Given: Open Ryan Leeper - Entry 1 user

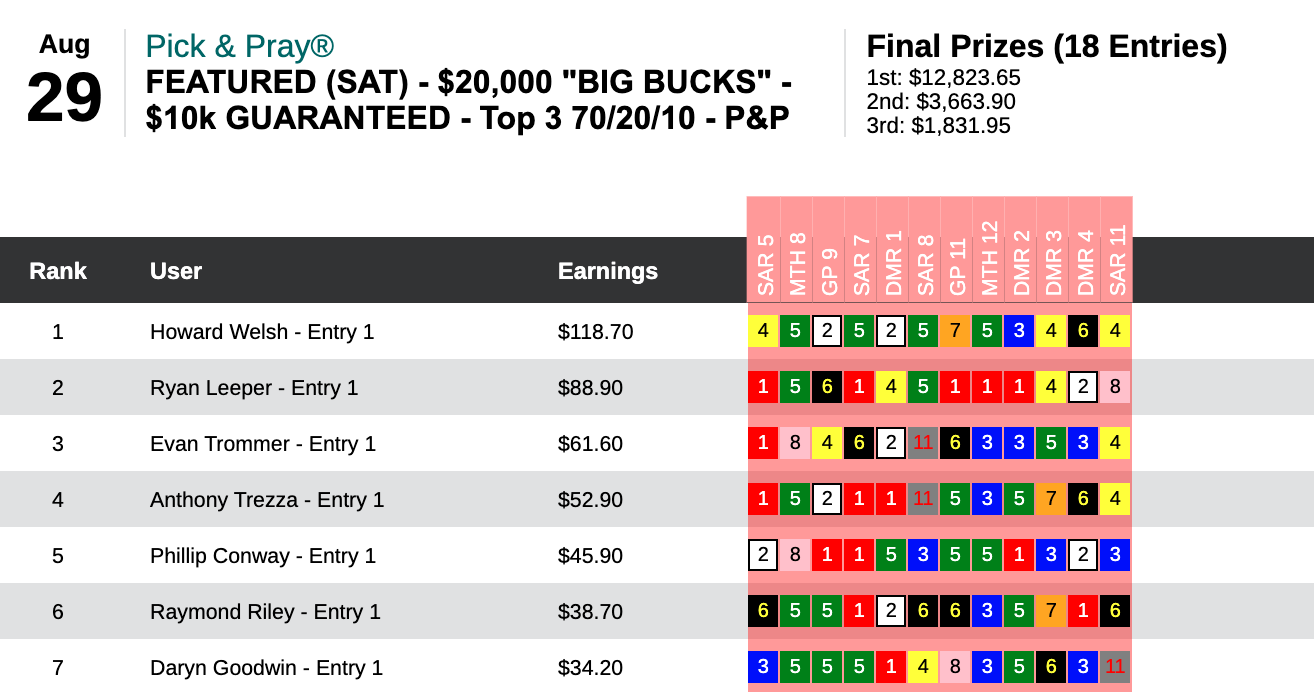Looking at the screenshot, I should pyautogui.click(x=254, y=388).
